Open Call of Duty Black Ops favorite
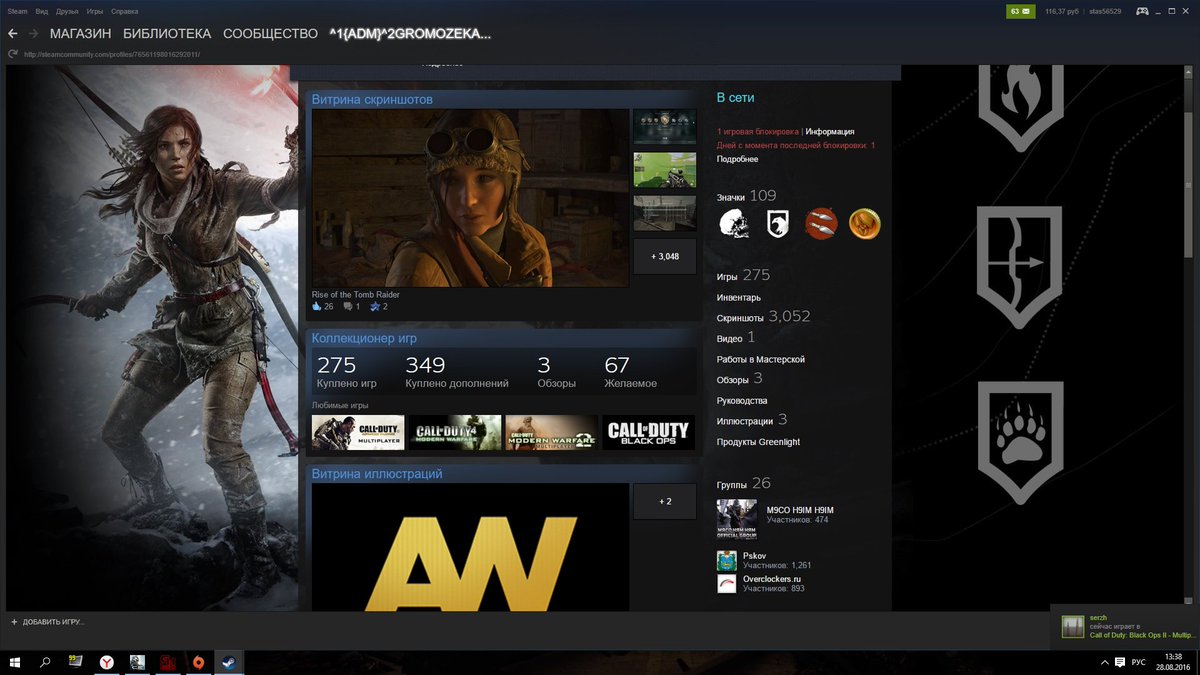Viewport: 1200px width, 675px height. pyautogui.click(x=648, y=432)
